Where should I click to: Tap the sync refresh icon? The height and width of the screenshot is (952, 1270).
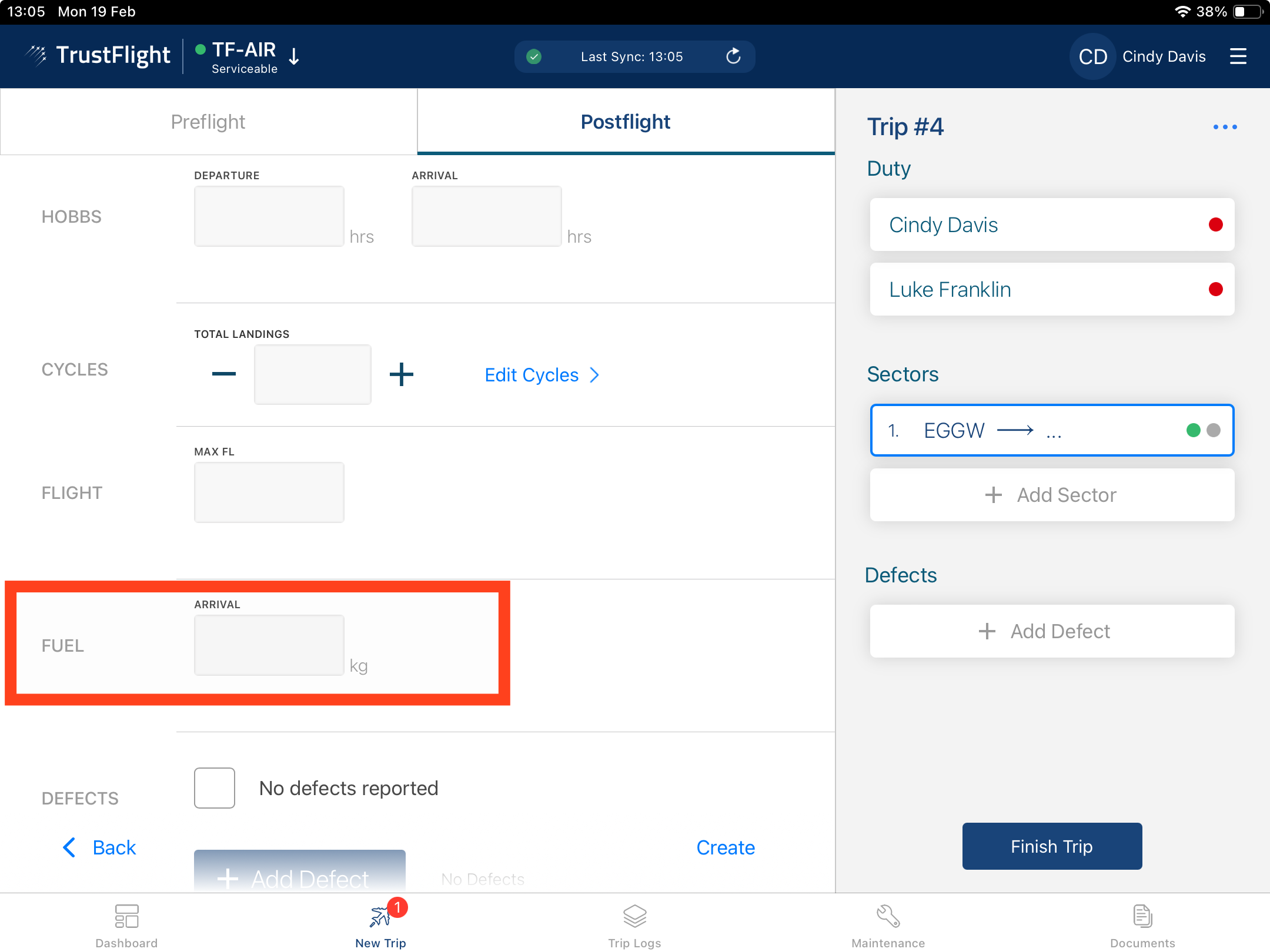[733, 56]
